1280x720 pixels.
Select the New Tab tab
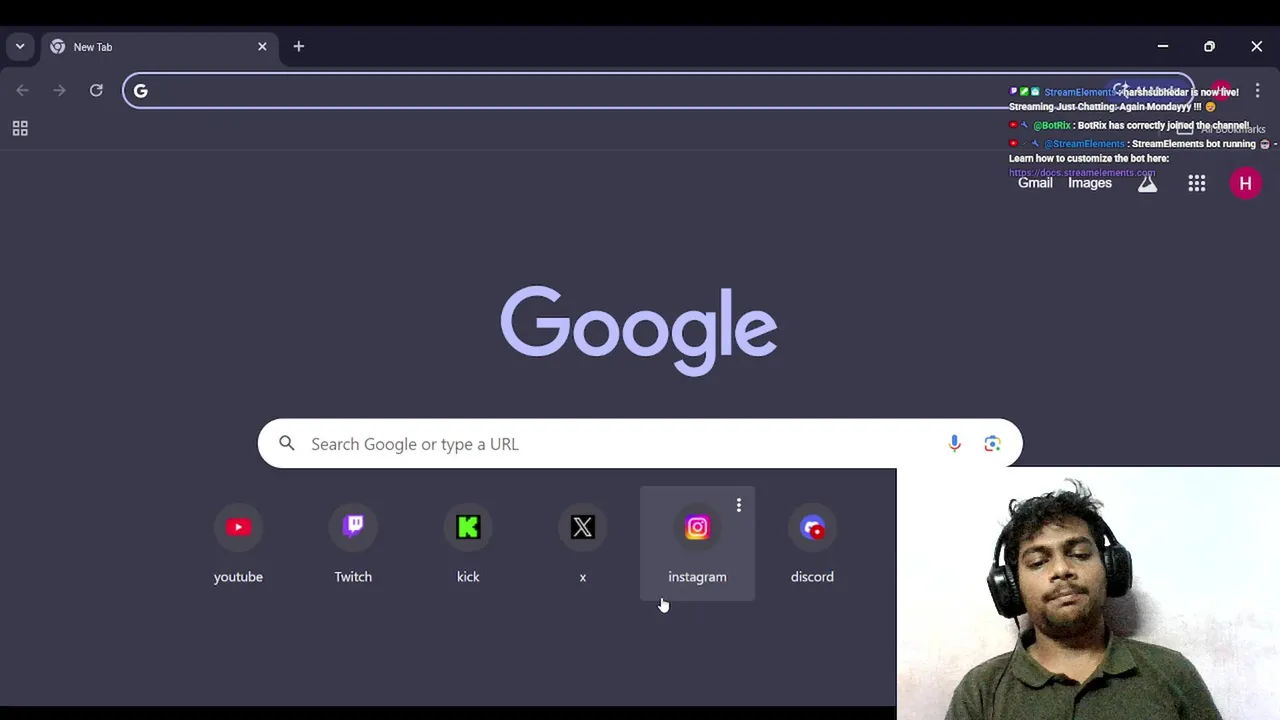(x=160, y=47)
